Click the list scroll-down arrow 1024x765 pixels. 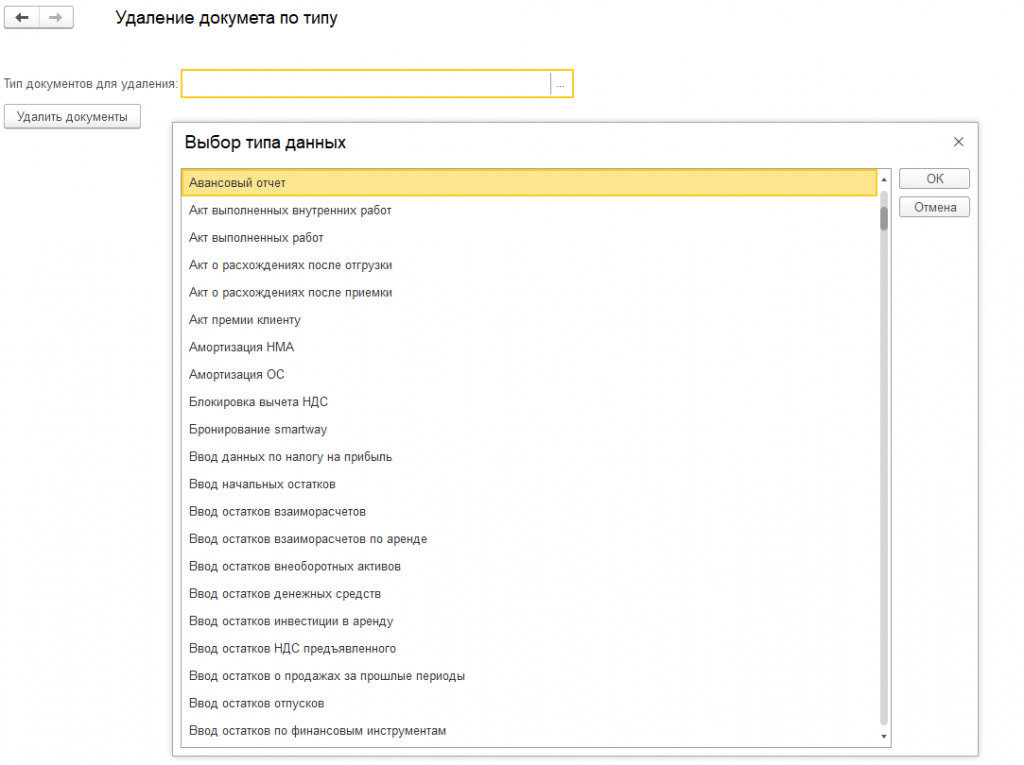tap(884, 736)
